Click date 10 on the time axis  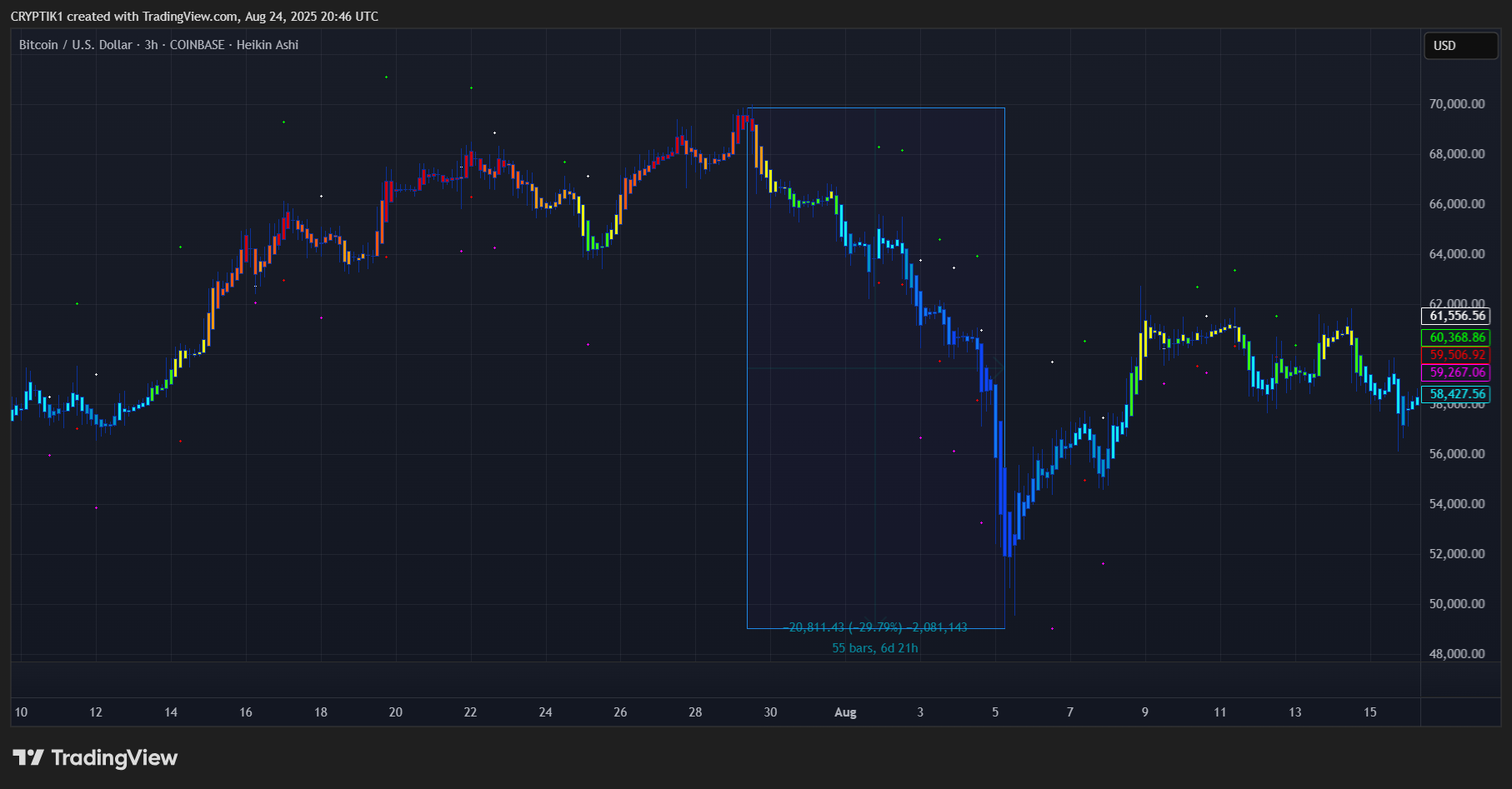(x=21, y=712)
